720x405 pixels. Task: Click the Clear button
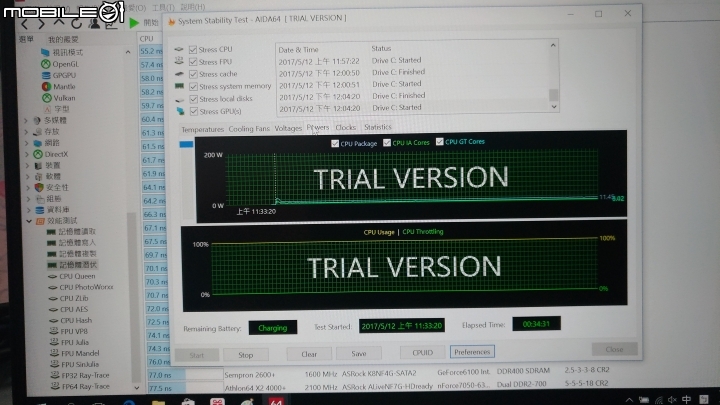(309, 354)
